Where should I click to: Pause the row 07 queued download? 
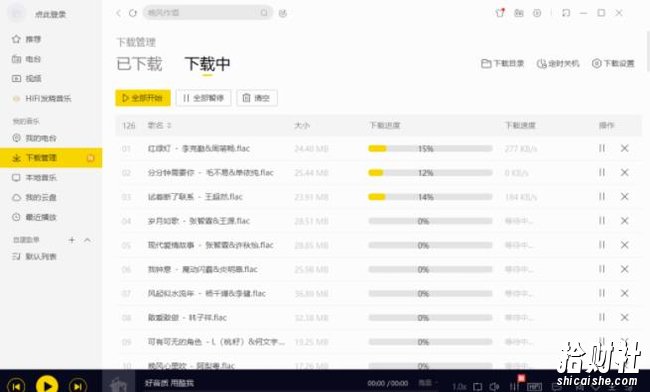coord(602,293)
